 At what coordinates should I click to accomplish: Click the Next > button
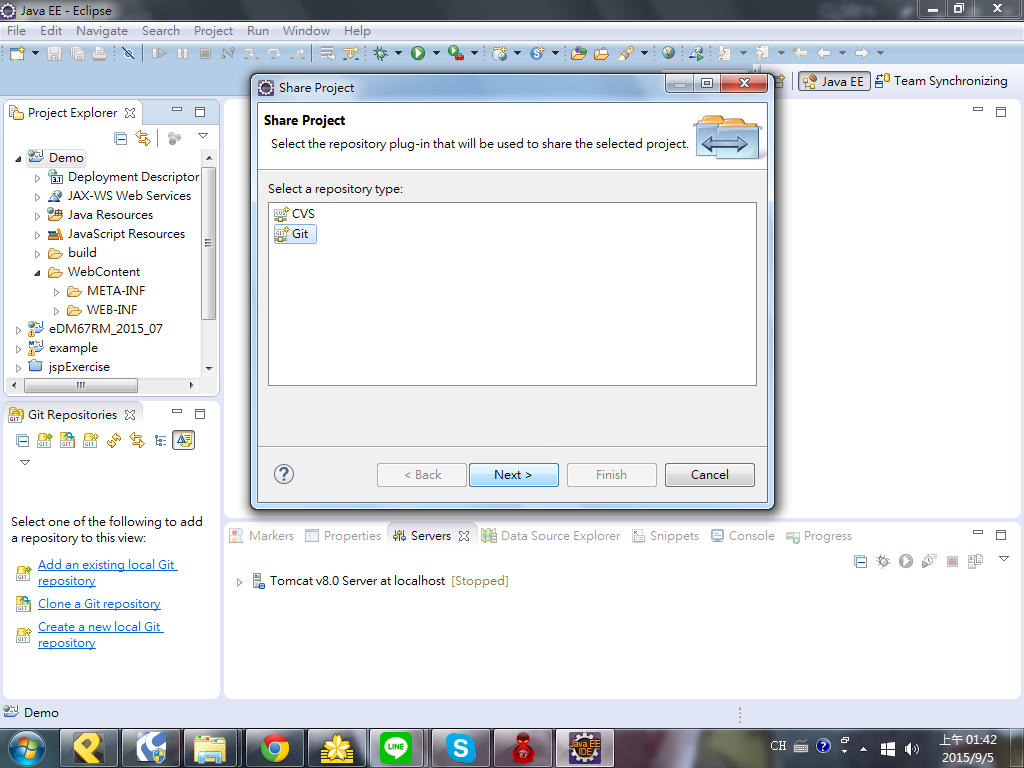click(x=513, y=475)
